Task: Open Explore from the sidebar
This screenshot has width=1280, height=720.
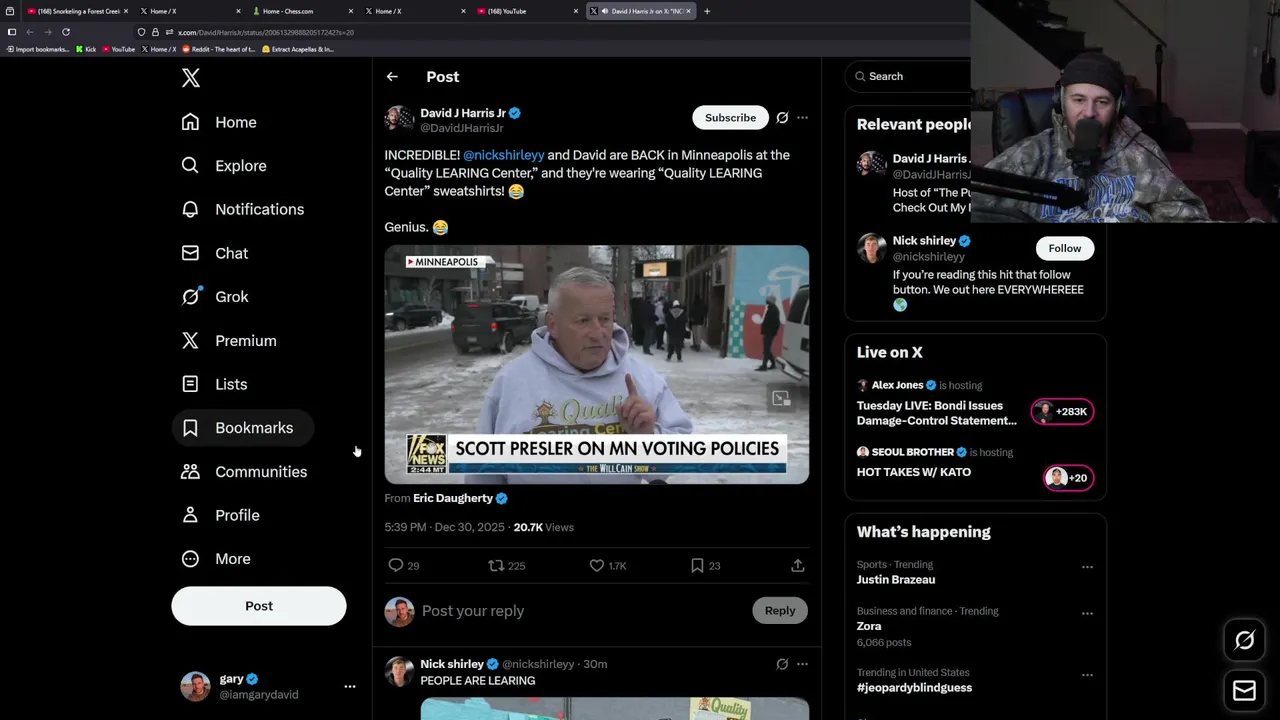Action: [224, 166]
